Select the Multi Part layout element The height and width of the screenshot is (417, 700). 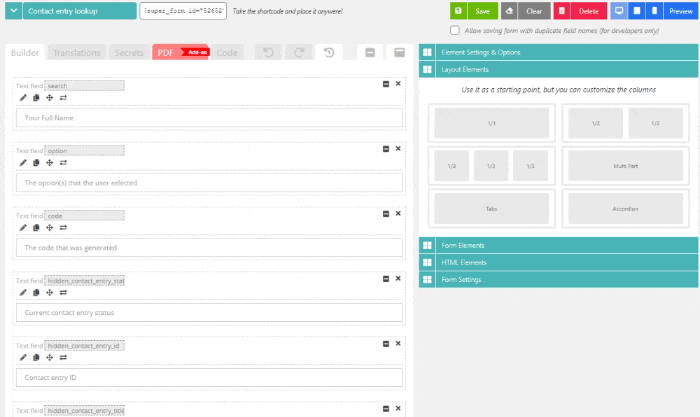pos(625,166)
